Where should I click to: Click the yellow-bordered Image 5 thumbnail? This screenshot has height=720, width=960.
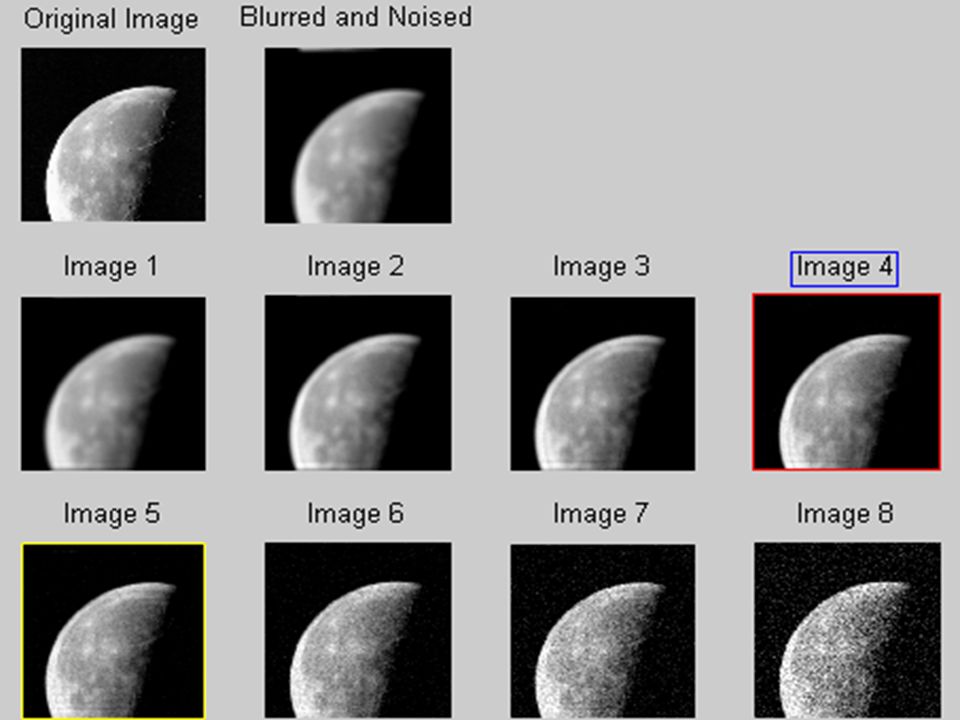tap(113, 631)
